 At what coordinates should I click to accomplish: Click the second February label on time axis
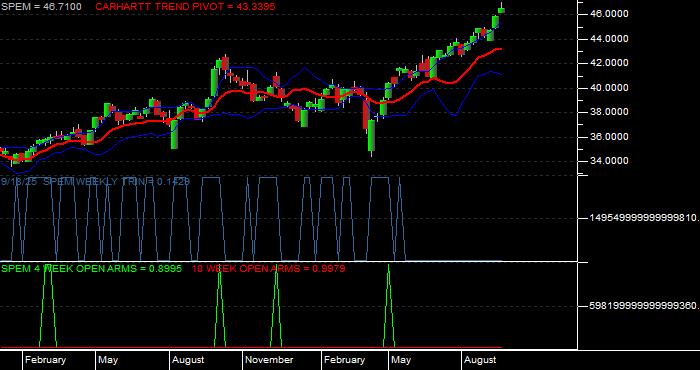point(344,360)
